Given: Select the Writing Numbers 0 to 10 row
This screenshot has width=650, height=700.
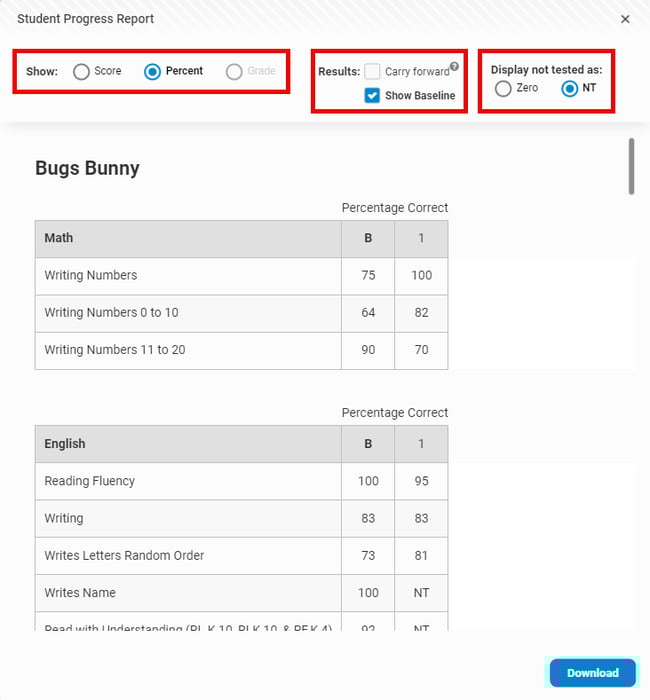Looking at the screenshot, I should click(111, 313).
